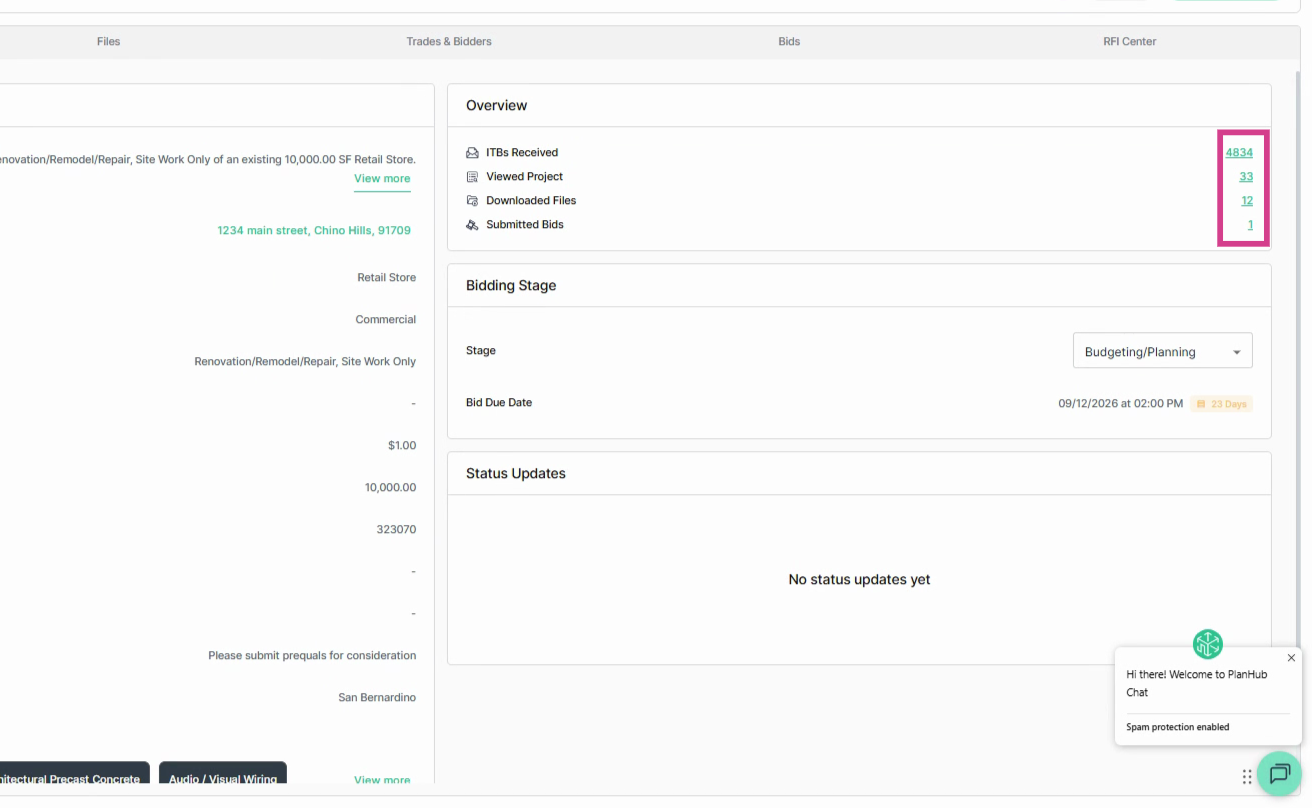Select the Audio / Visual Wiring tag
The image size is (1312, 808).
pyautogui.click(x=223, y=775)
